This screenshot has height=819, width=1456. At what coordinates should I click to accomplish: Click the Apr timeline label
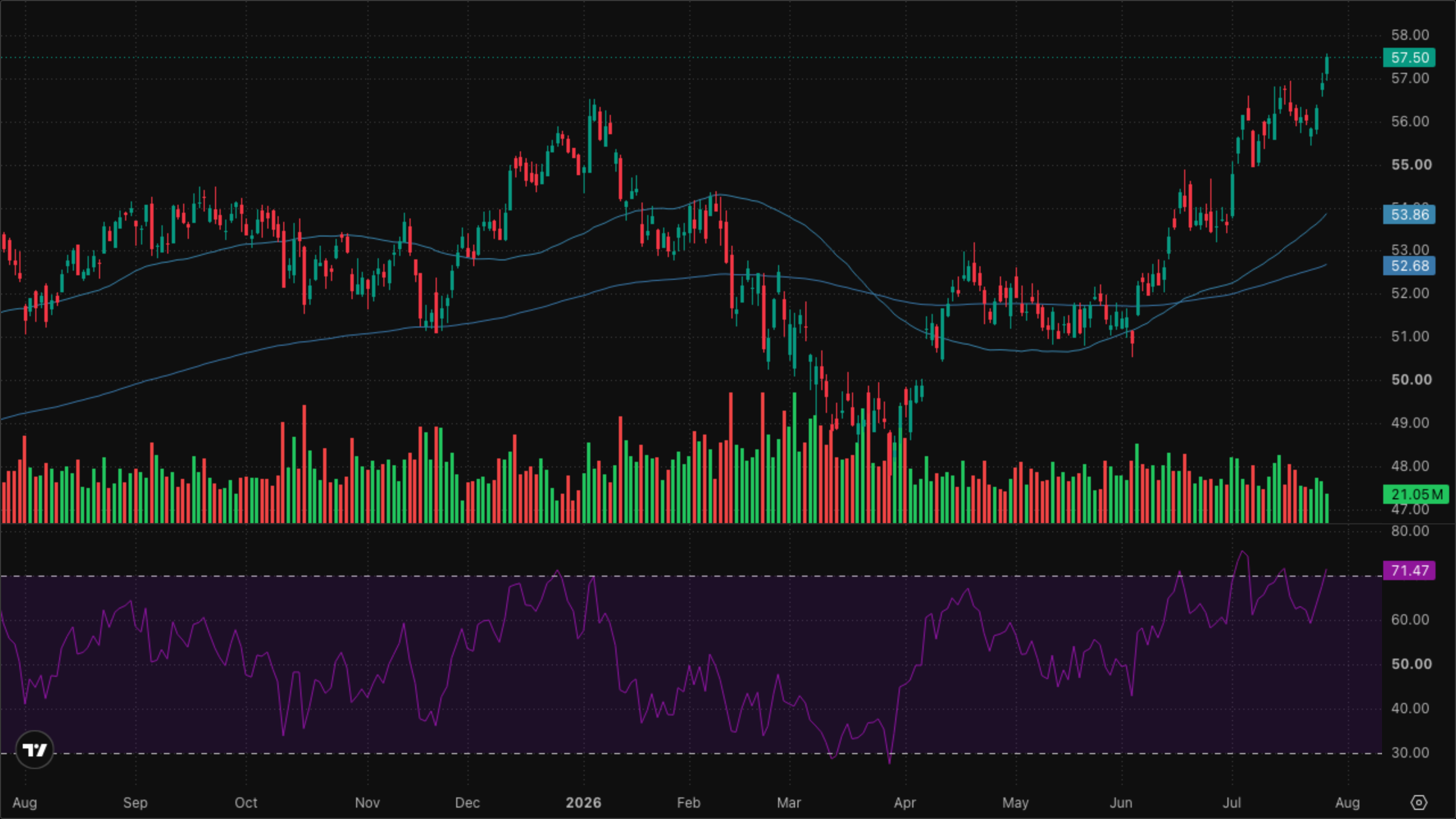(904, 803)
